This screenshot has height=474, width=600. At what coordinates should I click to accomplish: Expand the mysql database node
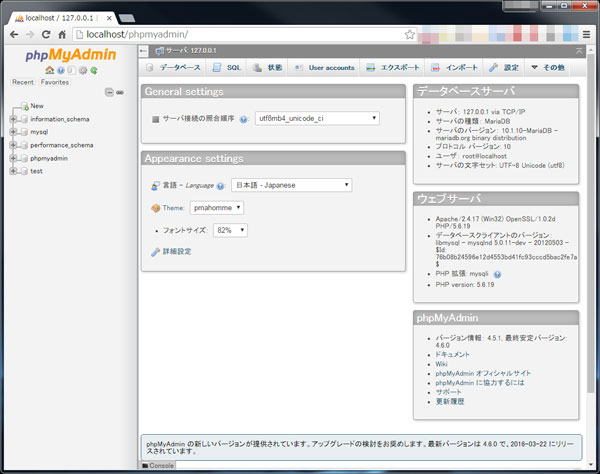(x=13, y=132)
